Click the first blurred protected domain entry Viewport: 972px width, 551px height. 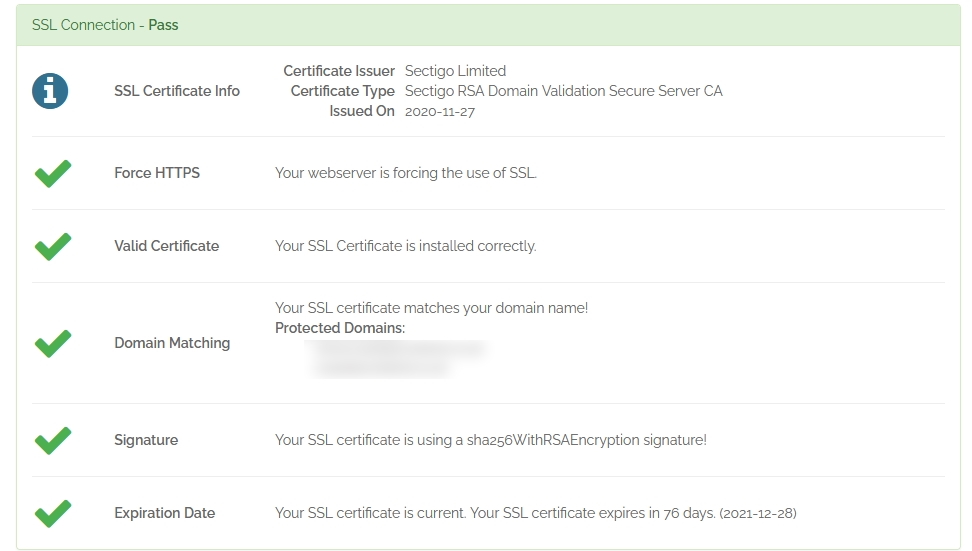(x=397, y=349)
